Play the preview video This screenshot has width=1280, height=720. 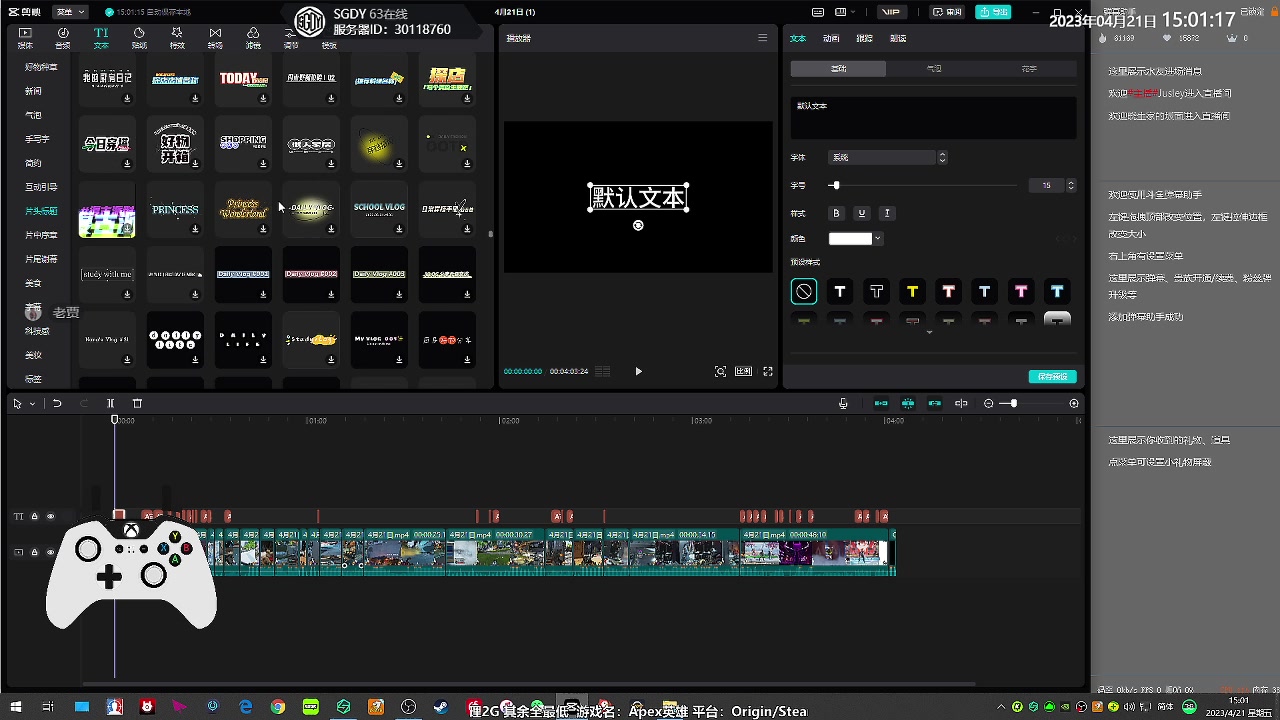(x=638, y=371)
